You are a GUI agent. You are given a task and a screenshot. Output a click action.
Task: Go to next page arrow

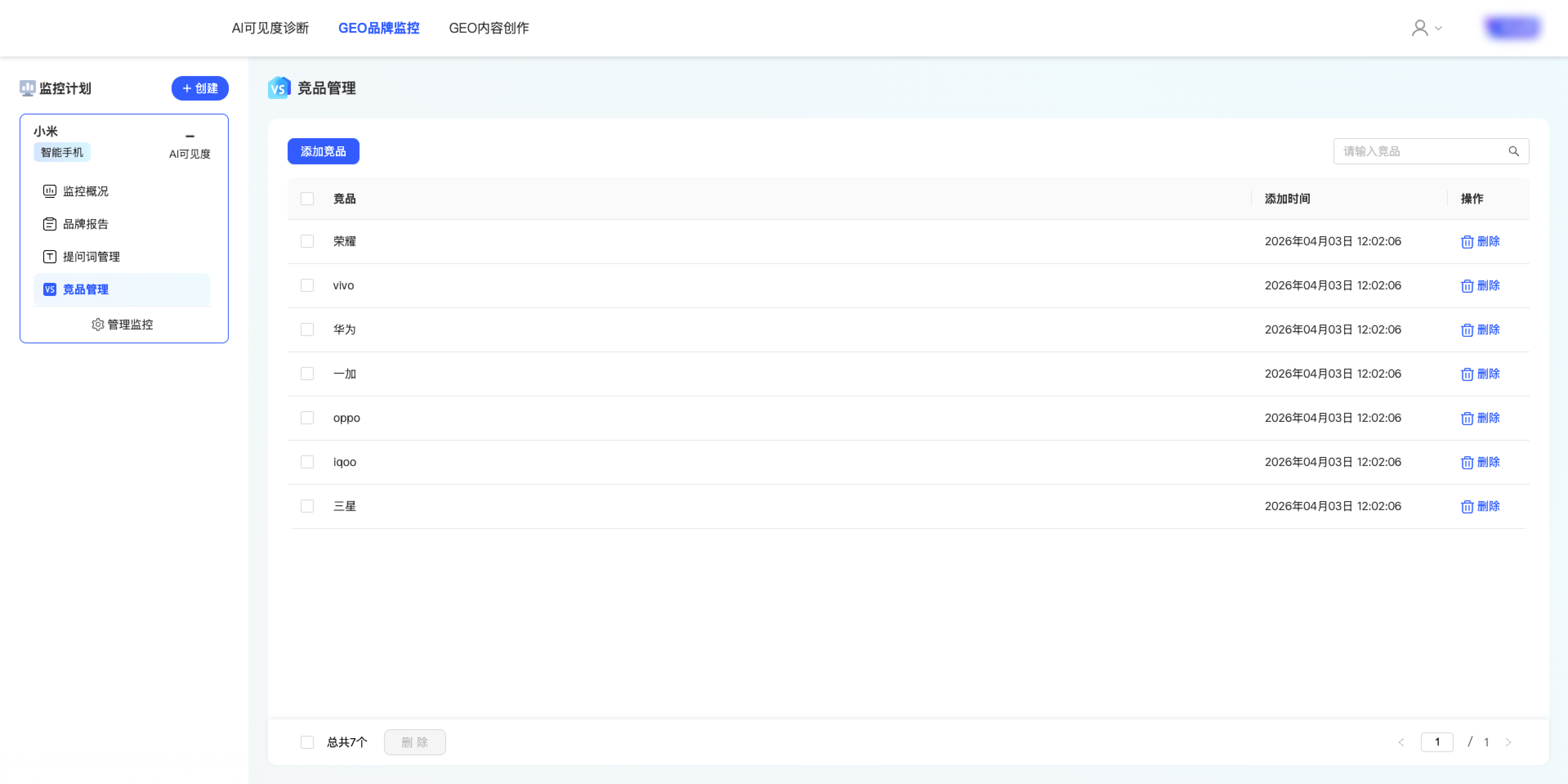[1508, 742]
